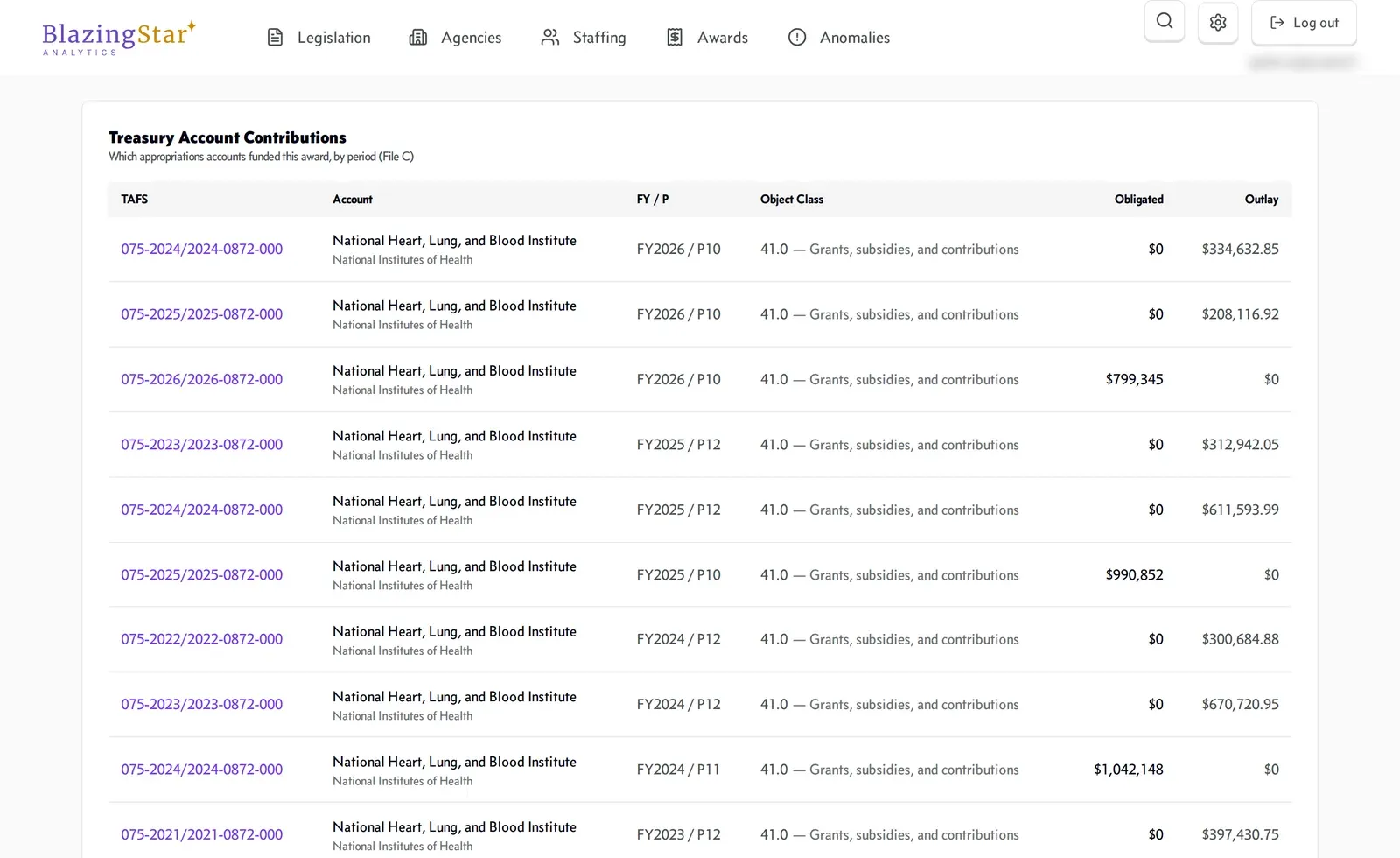Click the Treasury Account Contributions heading
This screenshot has width=1400, height=858.
click(227, 137)
